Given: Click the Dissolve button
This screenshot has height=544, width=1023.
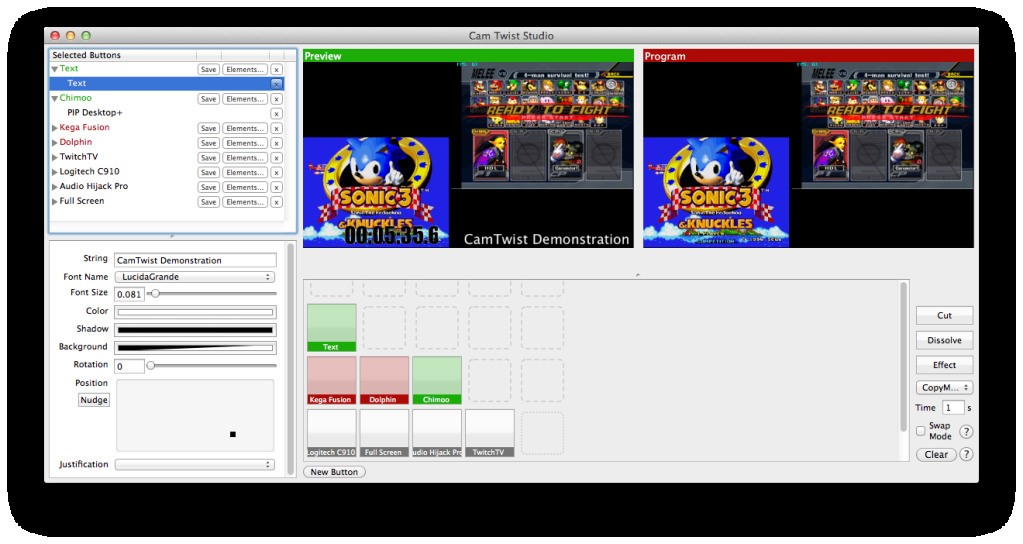Looking at the screenshot, I should (x=944, y=340).
